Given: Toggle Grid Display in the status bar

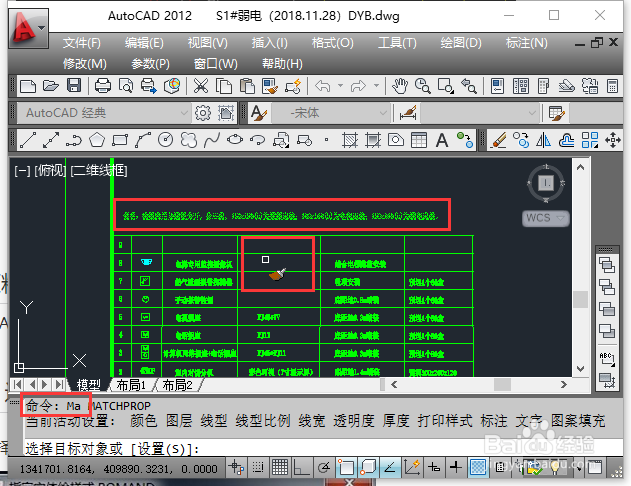Looking at the screenshot, I should (x=280, y=467).
